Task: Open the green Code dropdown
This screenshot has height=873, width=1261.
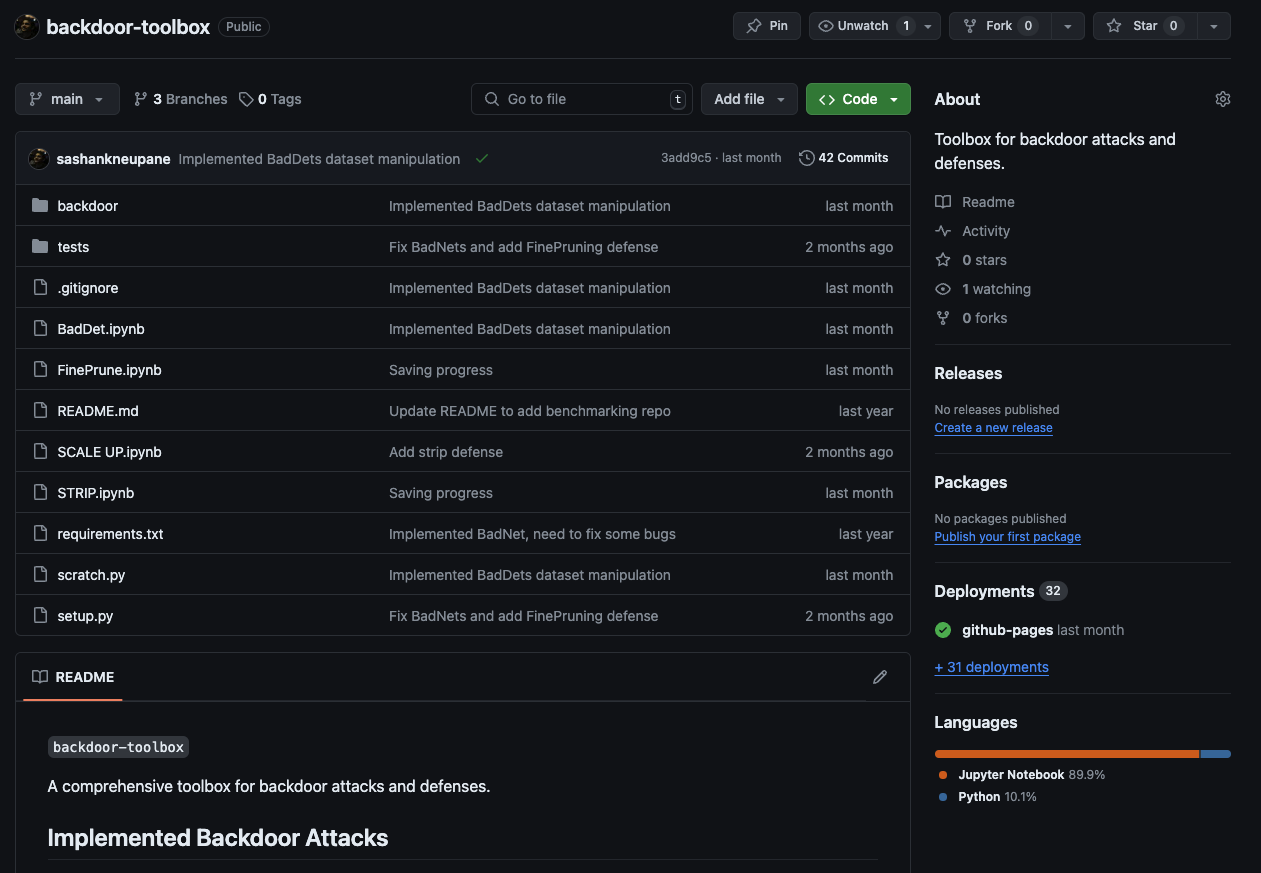Action: pos(858,99)
